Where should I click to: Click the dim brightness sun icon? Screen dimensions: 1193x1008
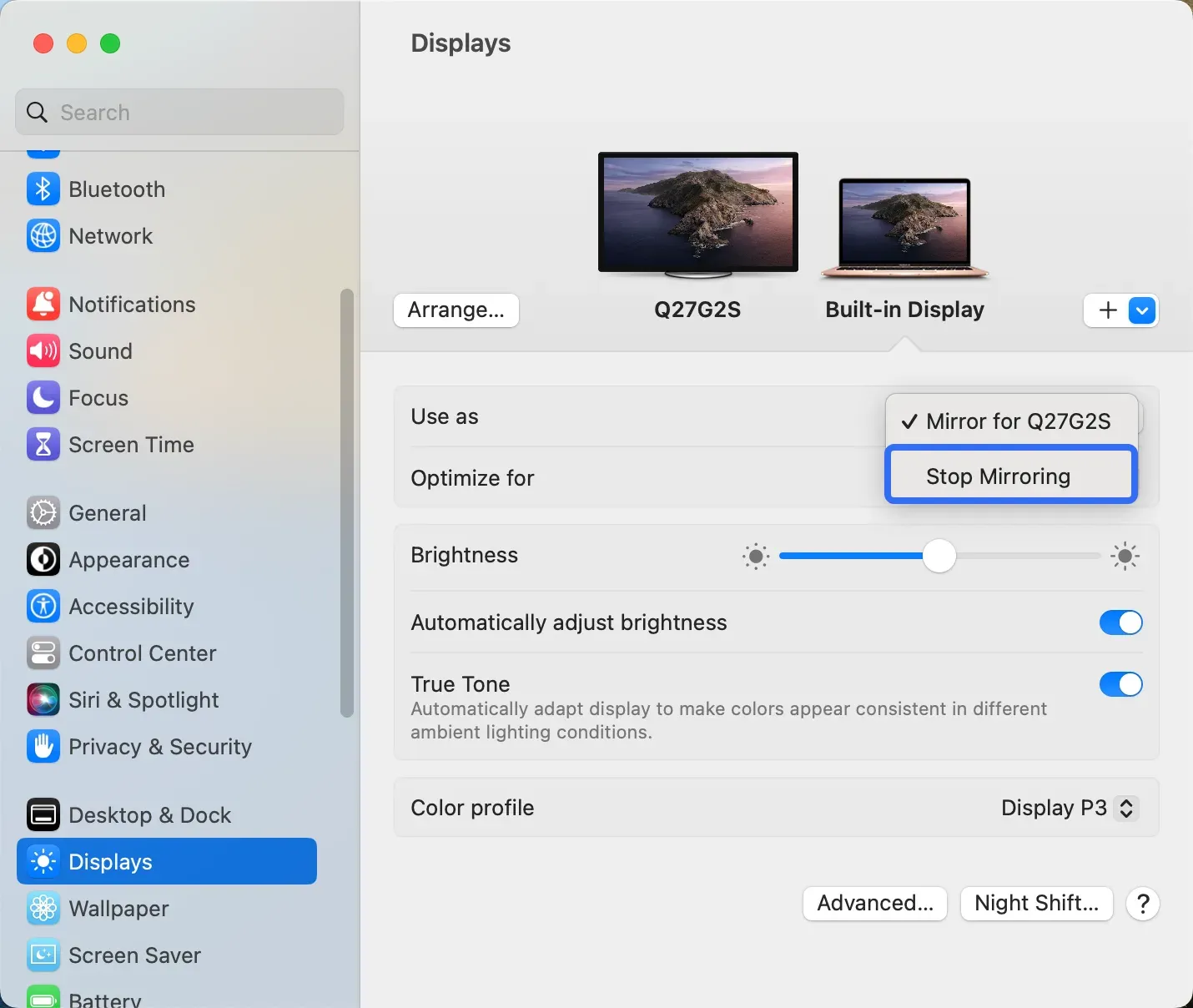pyautogui.click(x=756, y=556)
